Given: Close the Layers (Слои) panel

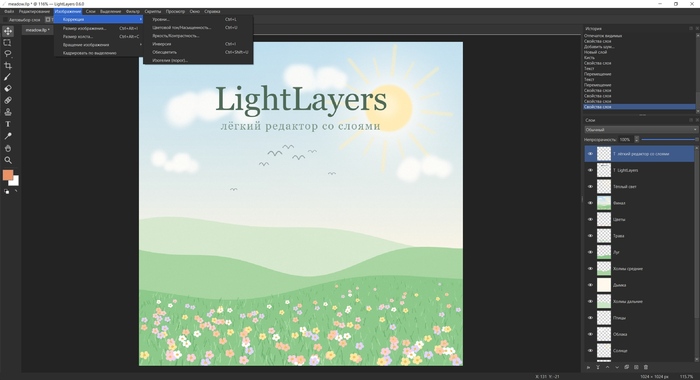Looking at the screenshot, I should [x=697, y=120].
